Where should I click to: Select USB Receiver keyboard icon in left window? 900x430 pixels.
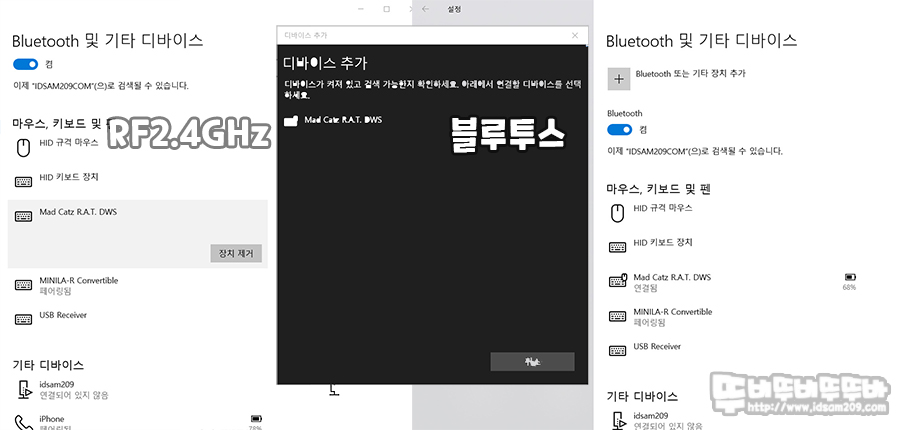point(23,320)
